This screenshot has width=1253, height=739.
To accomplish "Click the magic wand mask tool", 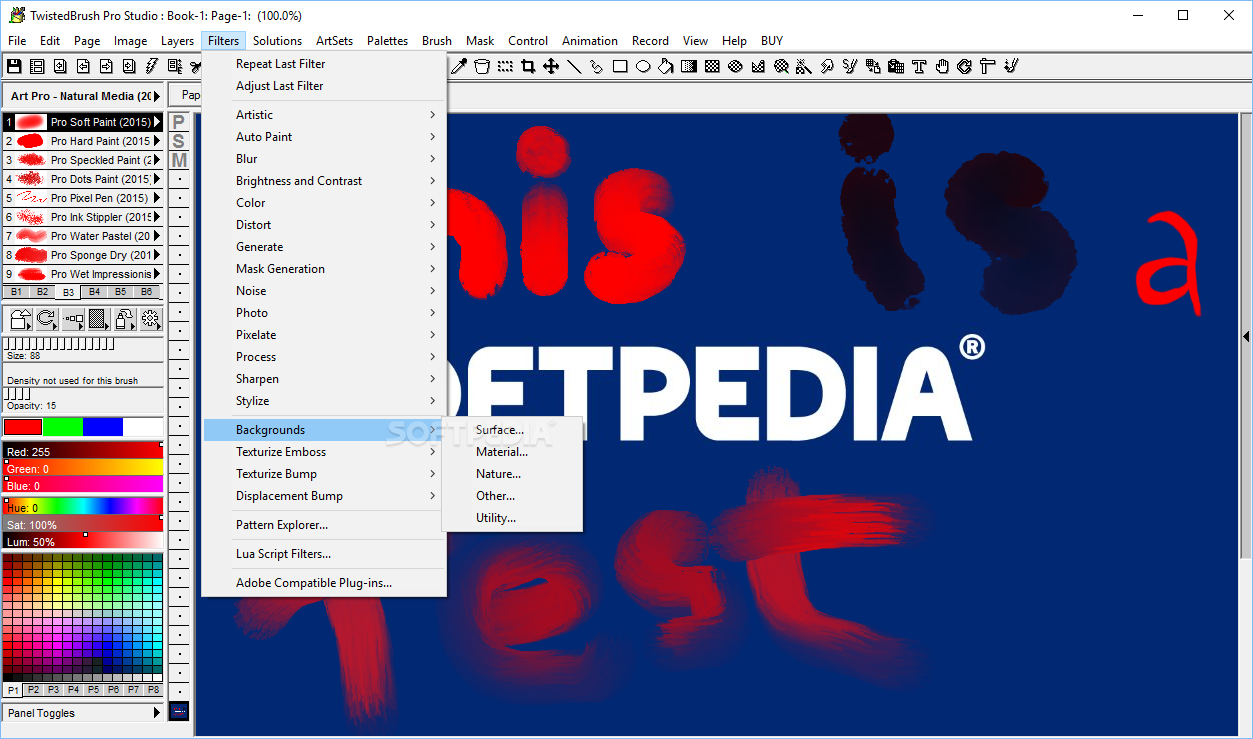I will click(803, 66).
